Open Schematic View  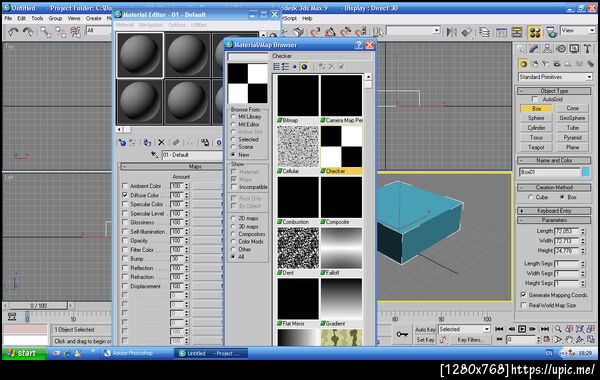tap(517, 32)
